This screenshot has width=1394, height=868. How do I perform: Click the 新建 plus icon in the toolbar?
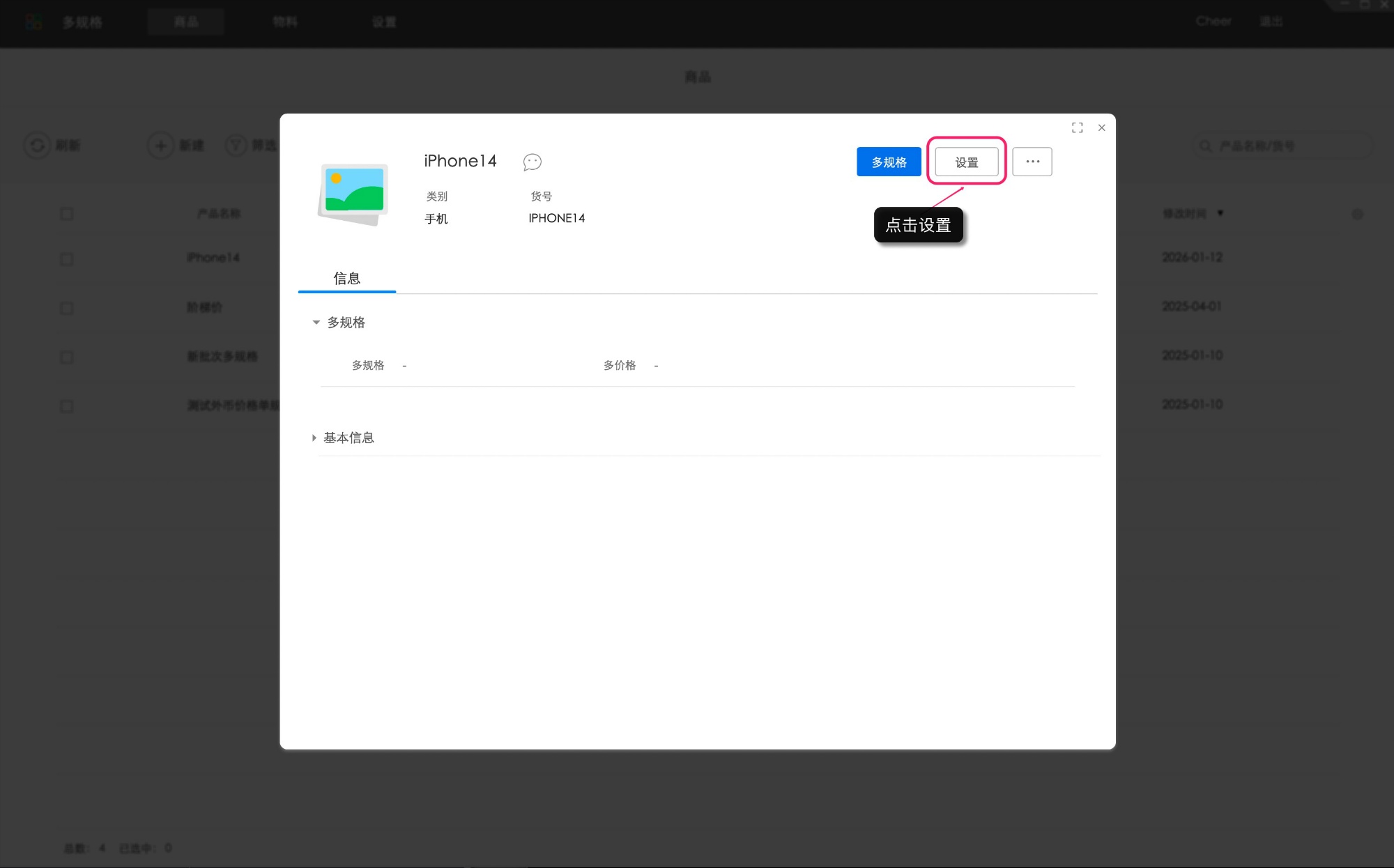[x=160, y=145]
